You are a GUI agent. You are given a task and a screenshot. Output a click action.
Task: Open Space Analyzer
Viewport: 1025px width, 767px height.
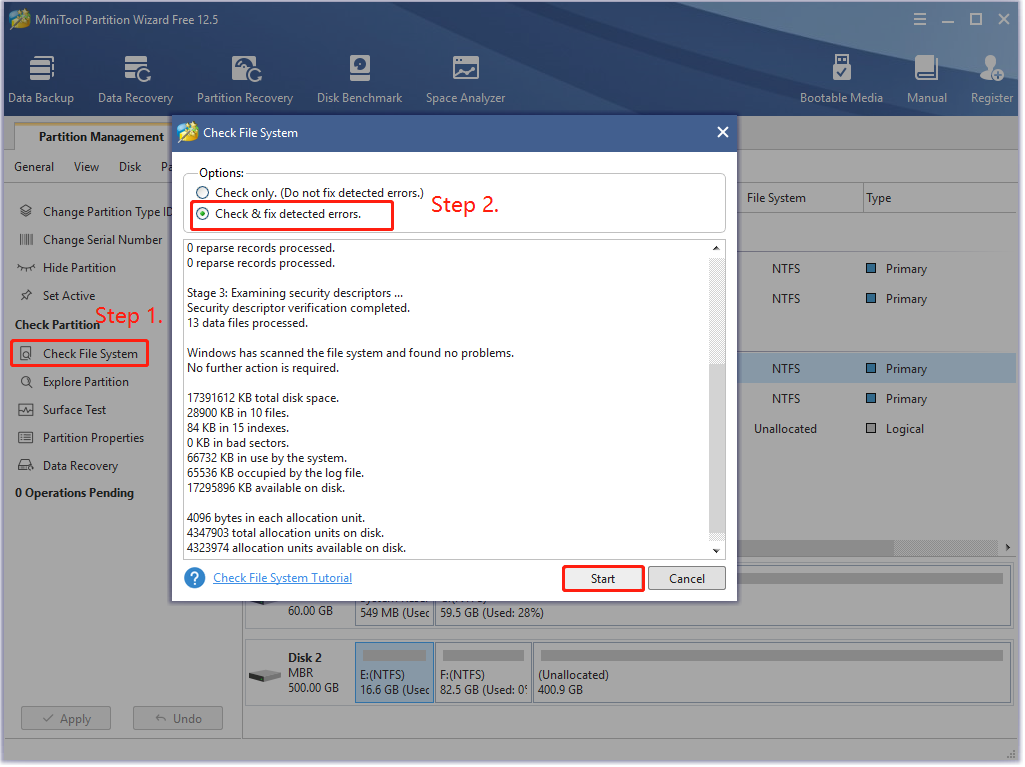click(x=465, y=79)
